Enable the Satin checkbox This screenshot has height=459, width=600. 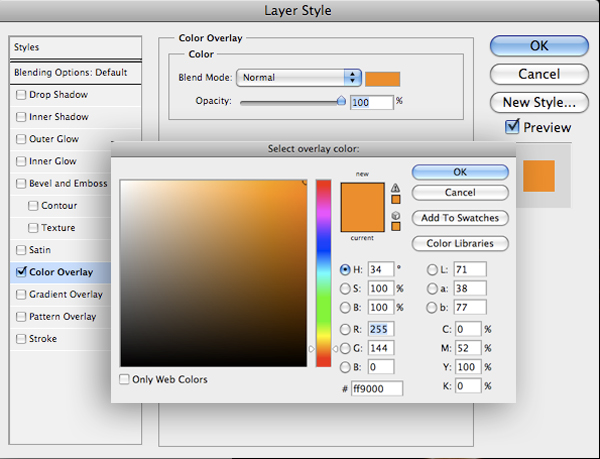(x=21, y=250)
